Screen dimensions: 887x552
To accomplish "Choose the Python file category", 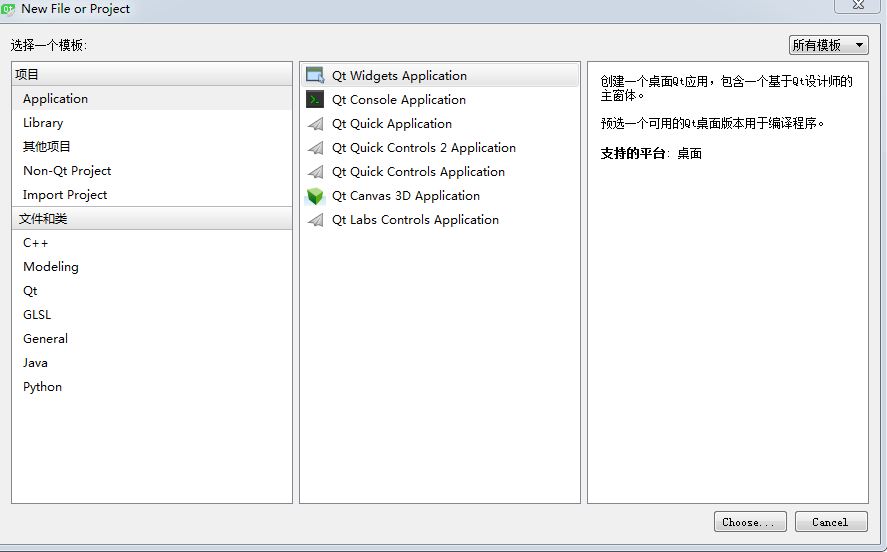I will click(x=43, y=387).
